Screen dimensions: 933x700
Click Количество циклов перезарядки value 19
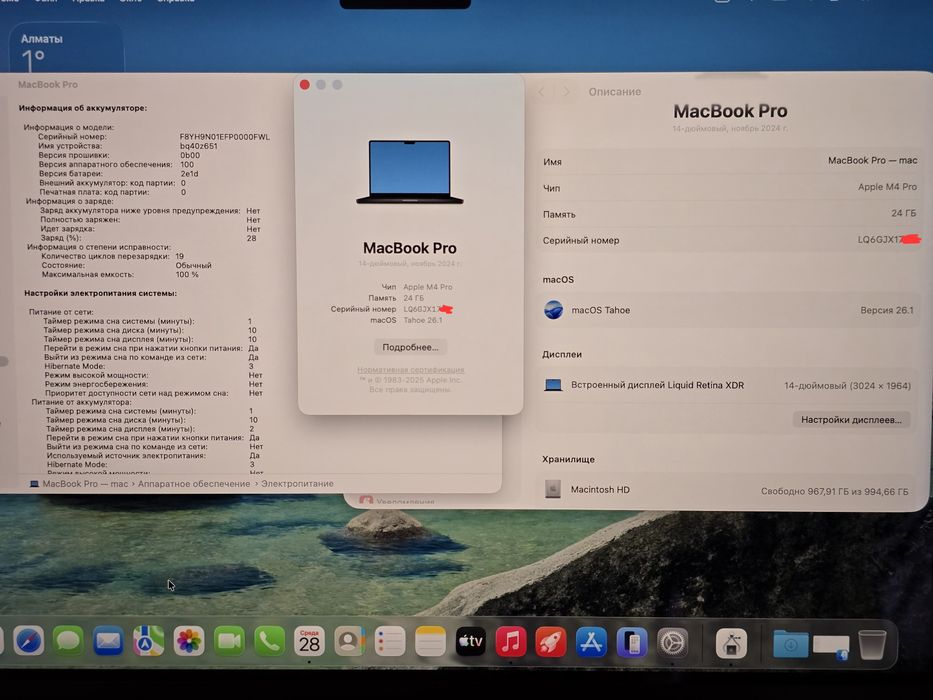(180, 257)
